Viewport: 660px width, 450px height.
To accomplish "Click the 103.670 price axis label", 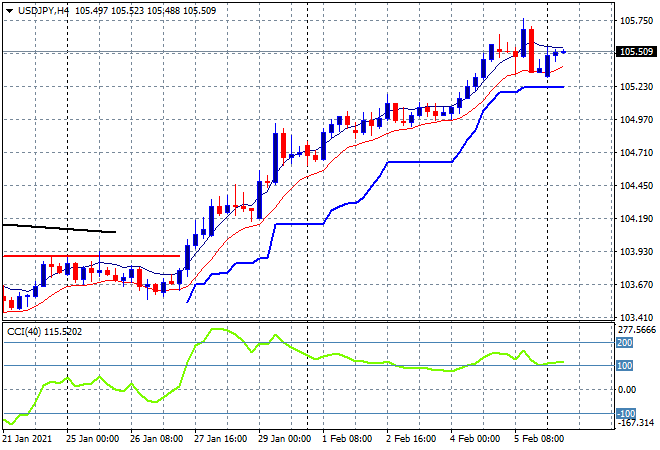I will pyautogui.click(x=636, y=285).
